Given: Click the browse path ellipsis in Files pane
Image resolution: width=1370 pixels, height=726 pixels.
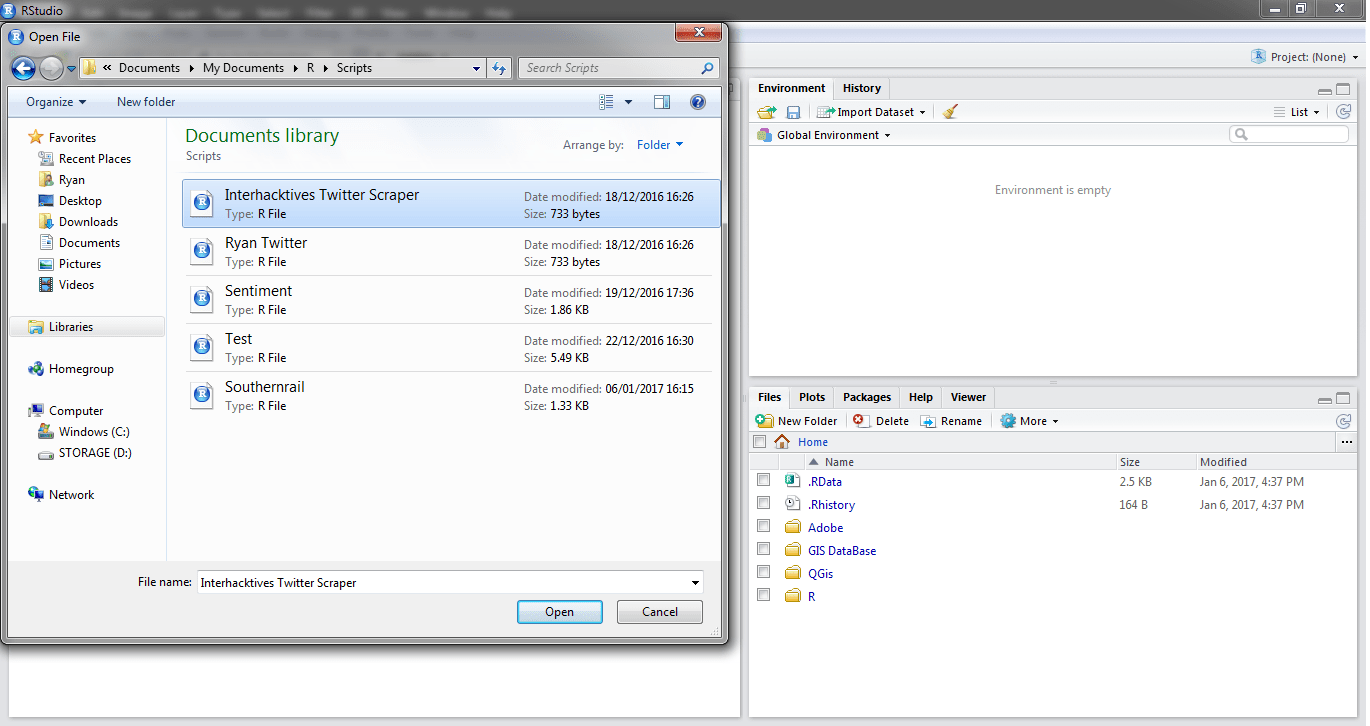Looking at the screenshot, I should [x=1346, y=442].
